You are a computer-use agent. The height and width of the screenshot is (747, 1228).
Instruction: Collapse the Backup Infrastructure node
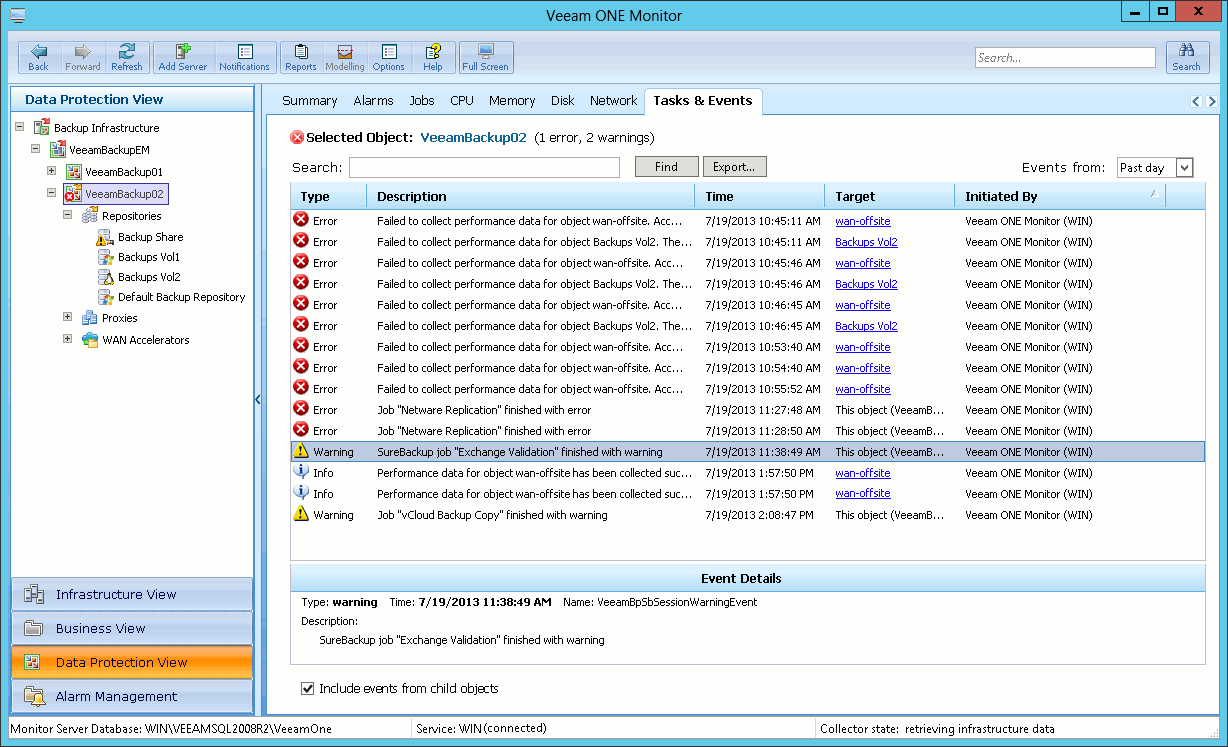20,128
